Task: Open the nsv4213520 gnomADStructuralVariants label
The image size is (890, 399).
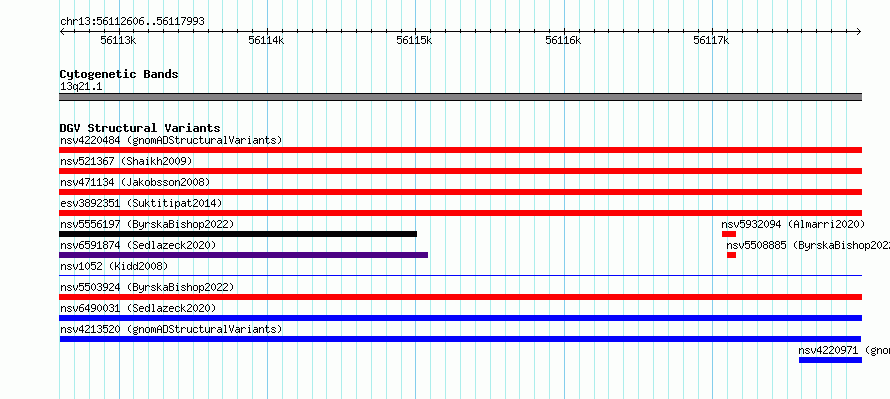Action: pos(171,329)
